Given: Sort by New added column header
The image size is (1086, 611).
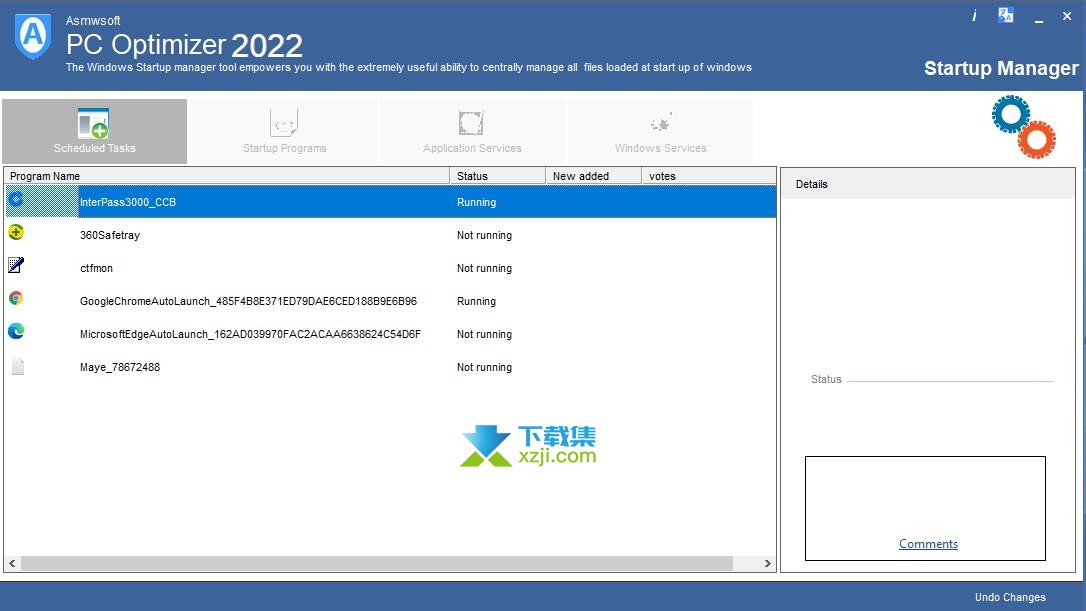Looking at the screenshot, I should click(x=594, y=176).
